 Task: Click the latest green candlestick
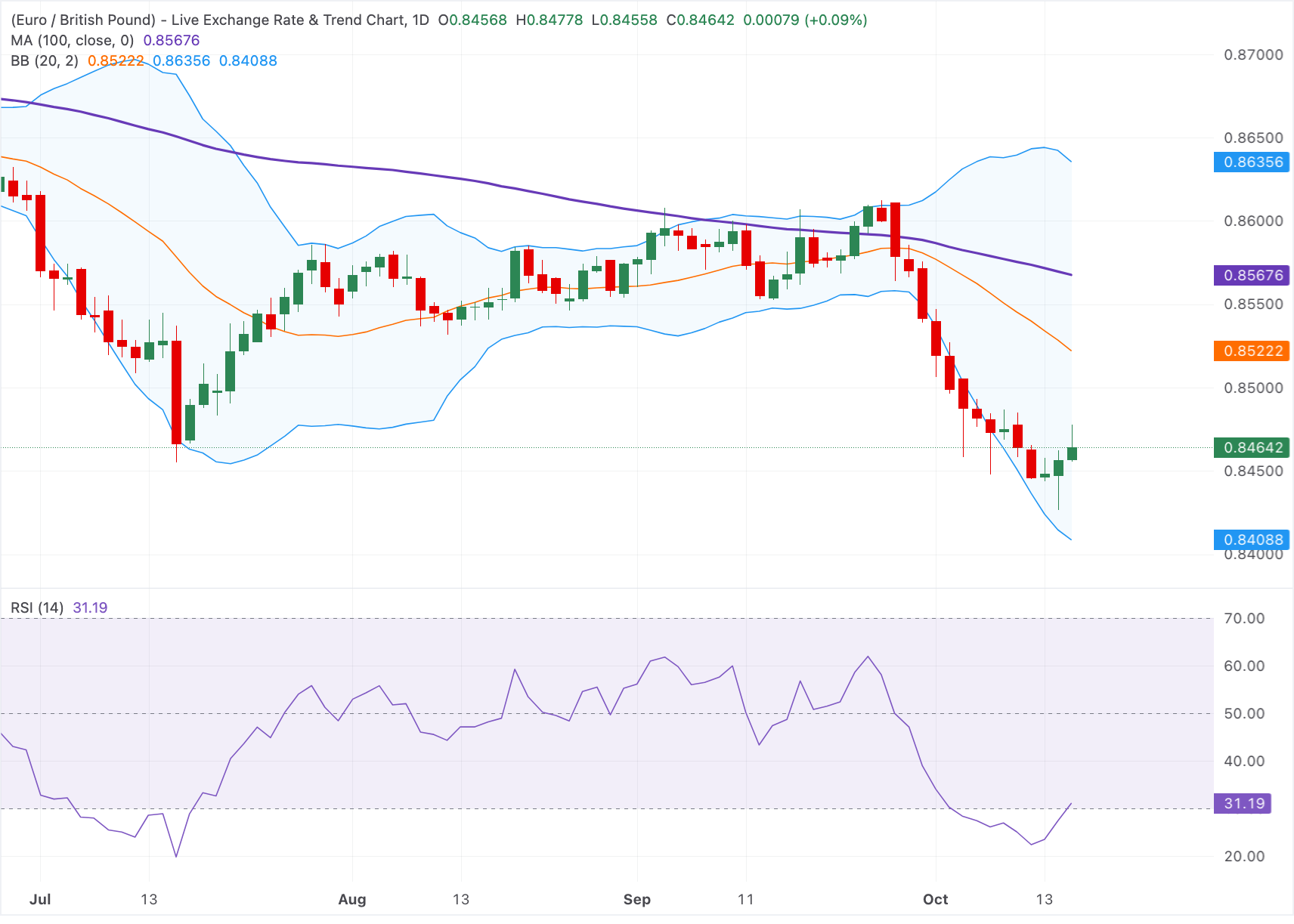pyautogui.click(x=1072, y=453)
